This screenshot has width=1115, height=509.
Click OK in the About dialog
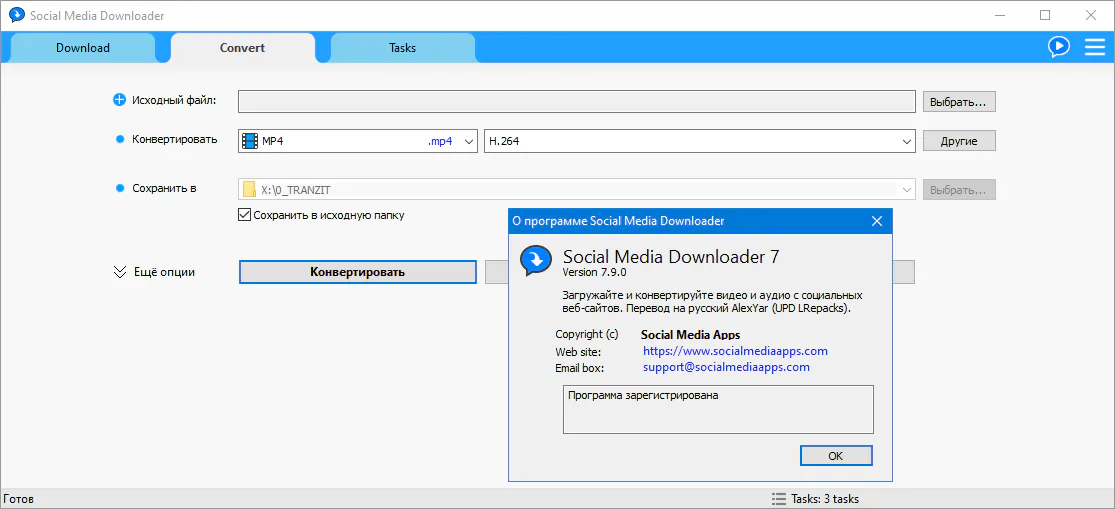836,455
